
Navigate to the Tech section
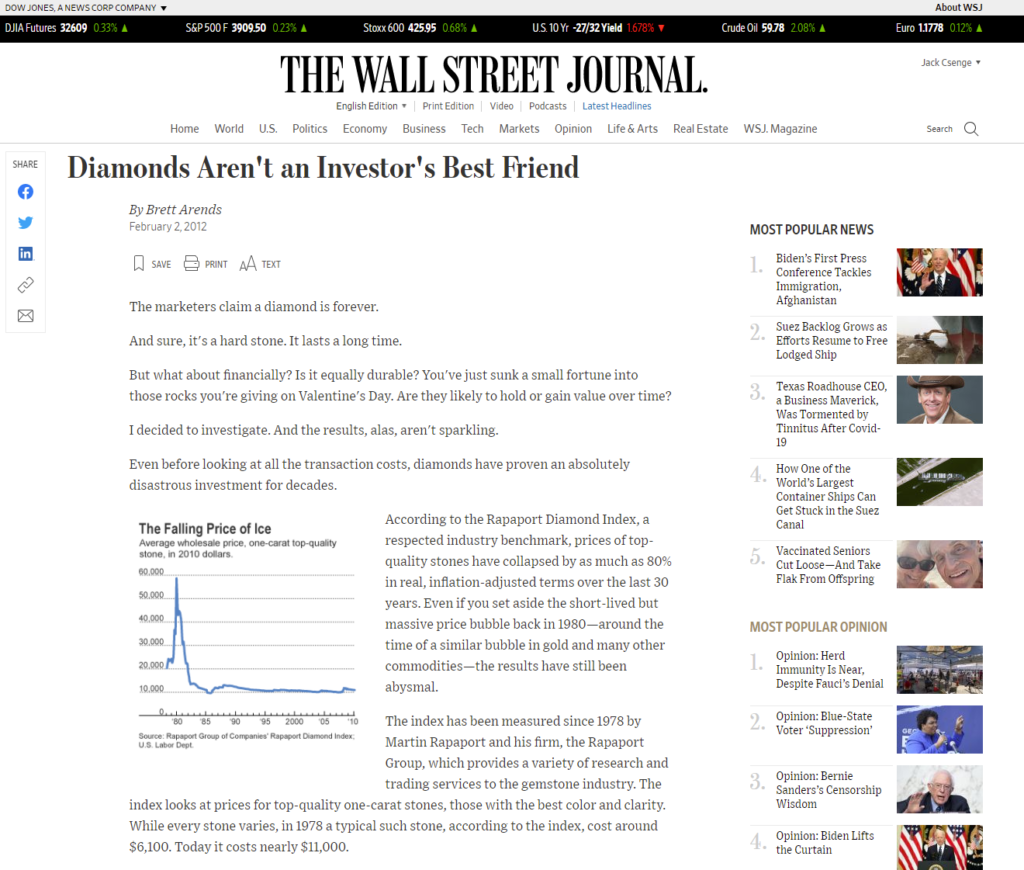(472, 129)
